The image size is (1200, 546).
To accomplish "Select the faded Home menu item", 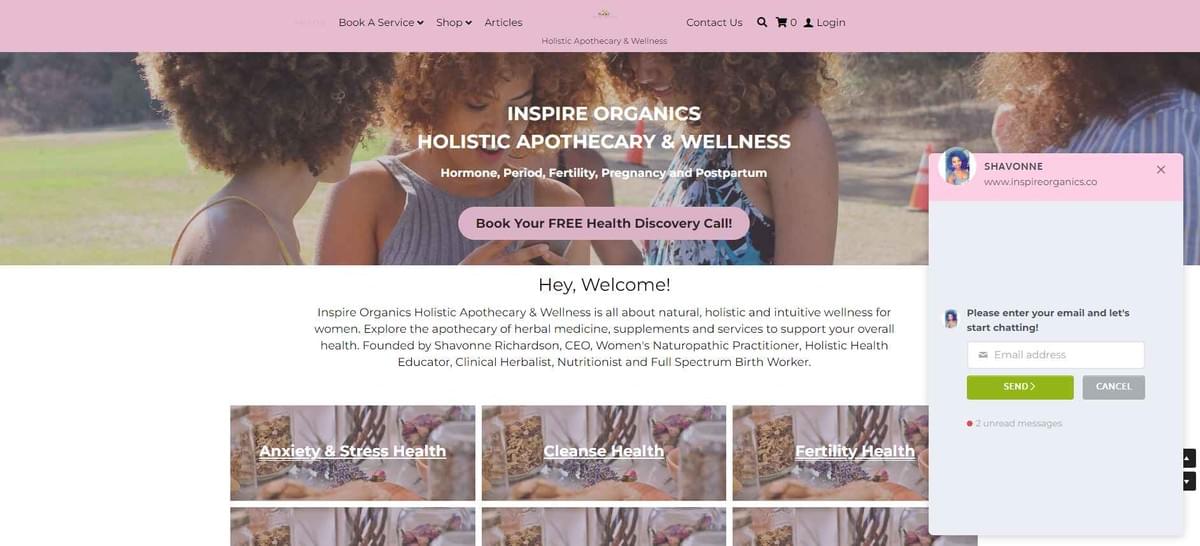I will [x=310, y=22].
